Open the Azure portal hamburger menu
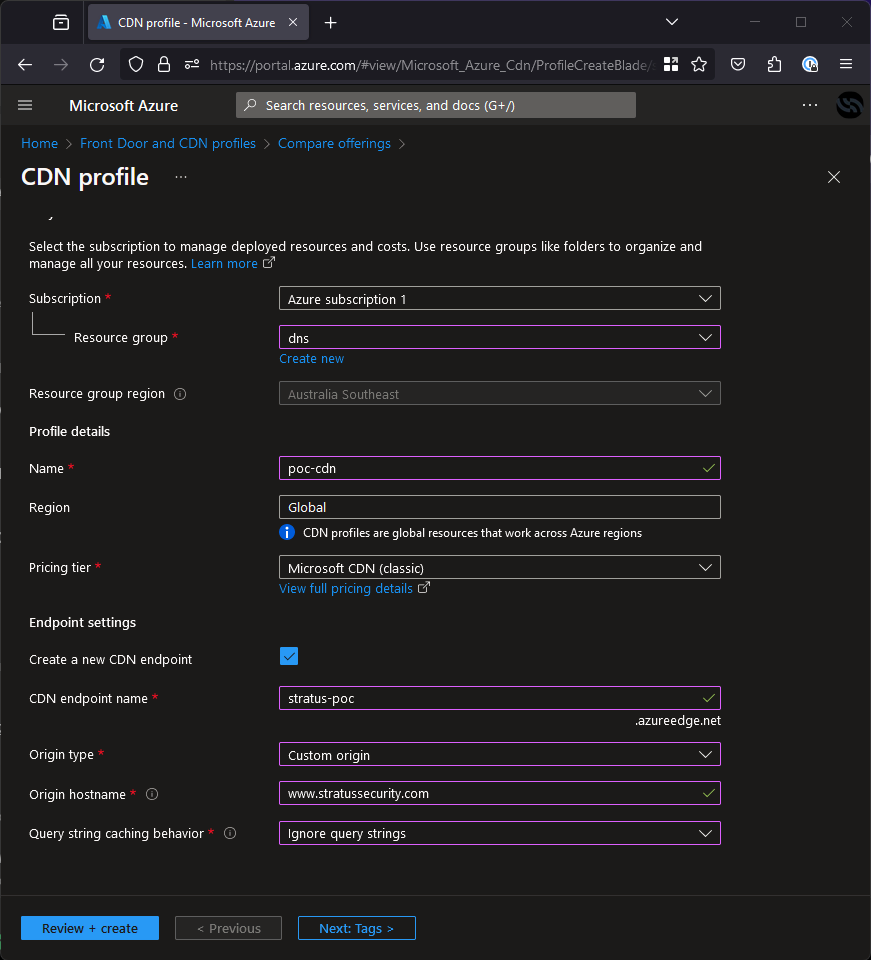871x960 pixels. coord(25,105)
